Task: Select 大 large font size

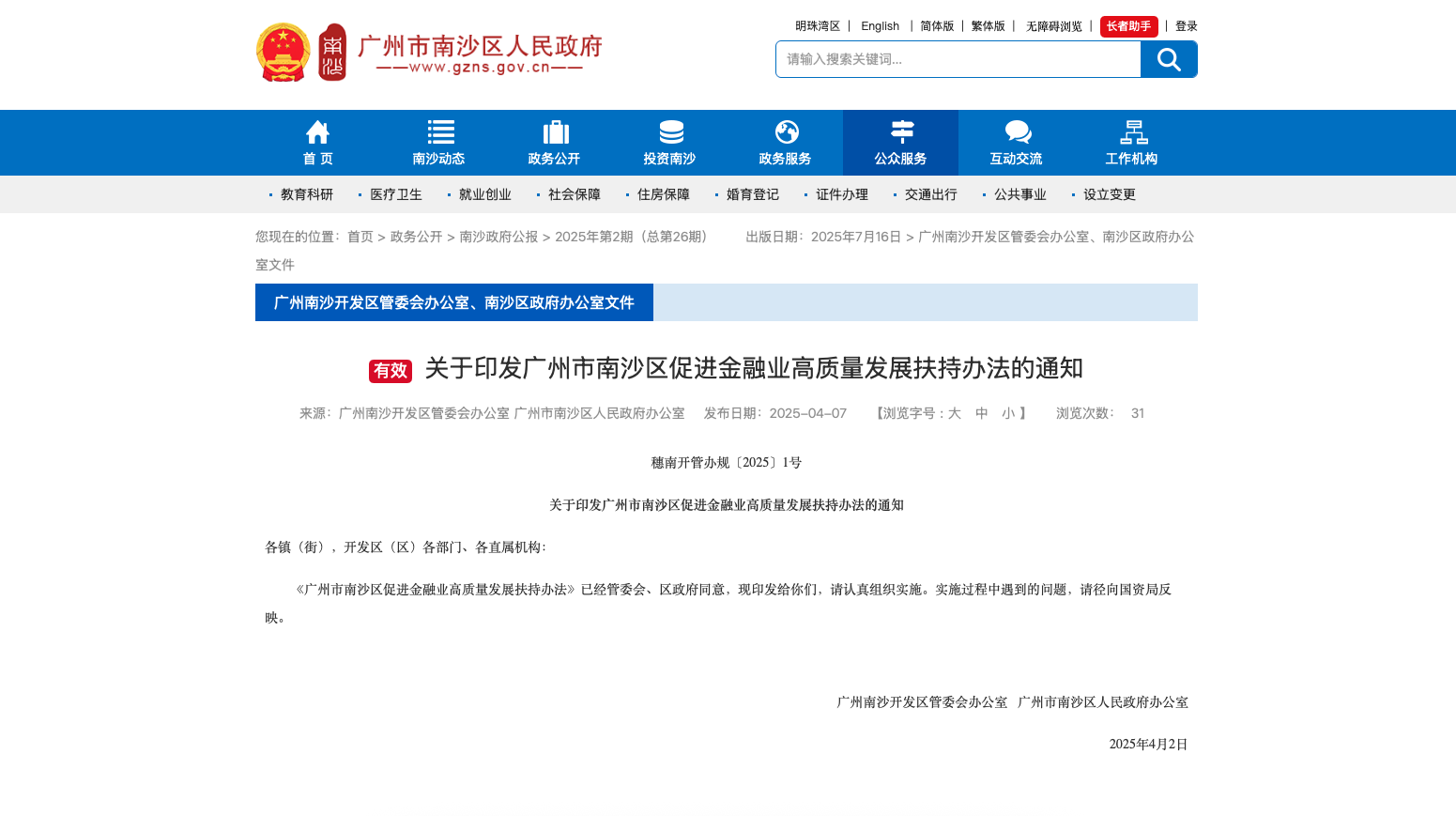Action: click(x=953, y=413)
